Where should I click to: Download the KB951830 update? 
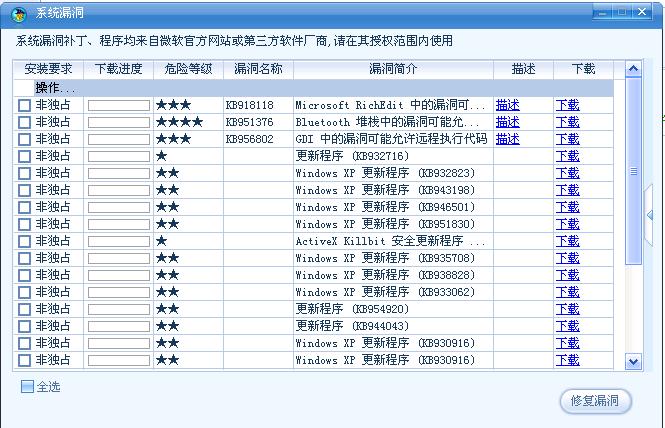tap(567, 224)
